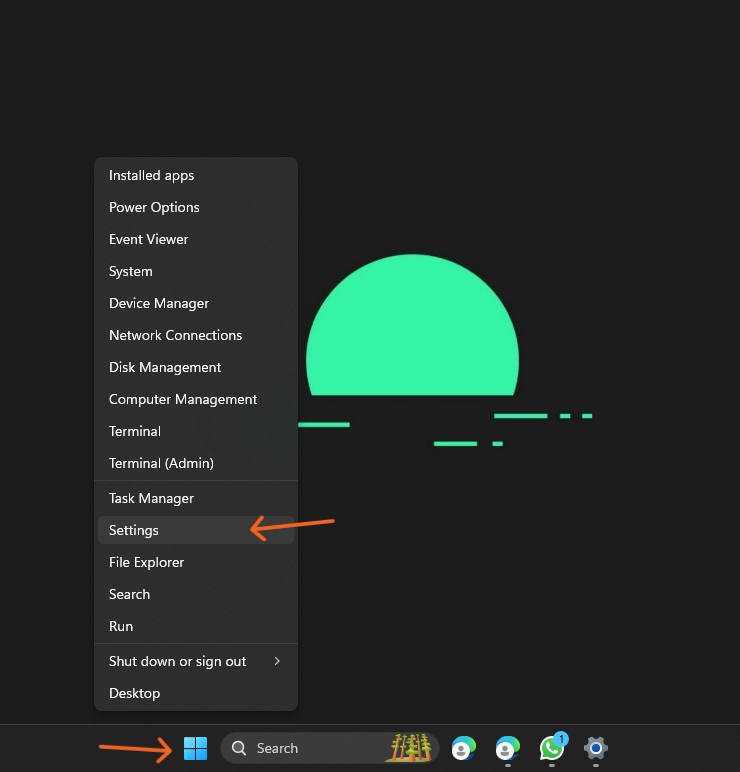Open File Explorer
The image size is (740, 772).
coord(196,562)
